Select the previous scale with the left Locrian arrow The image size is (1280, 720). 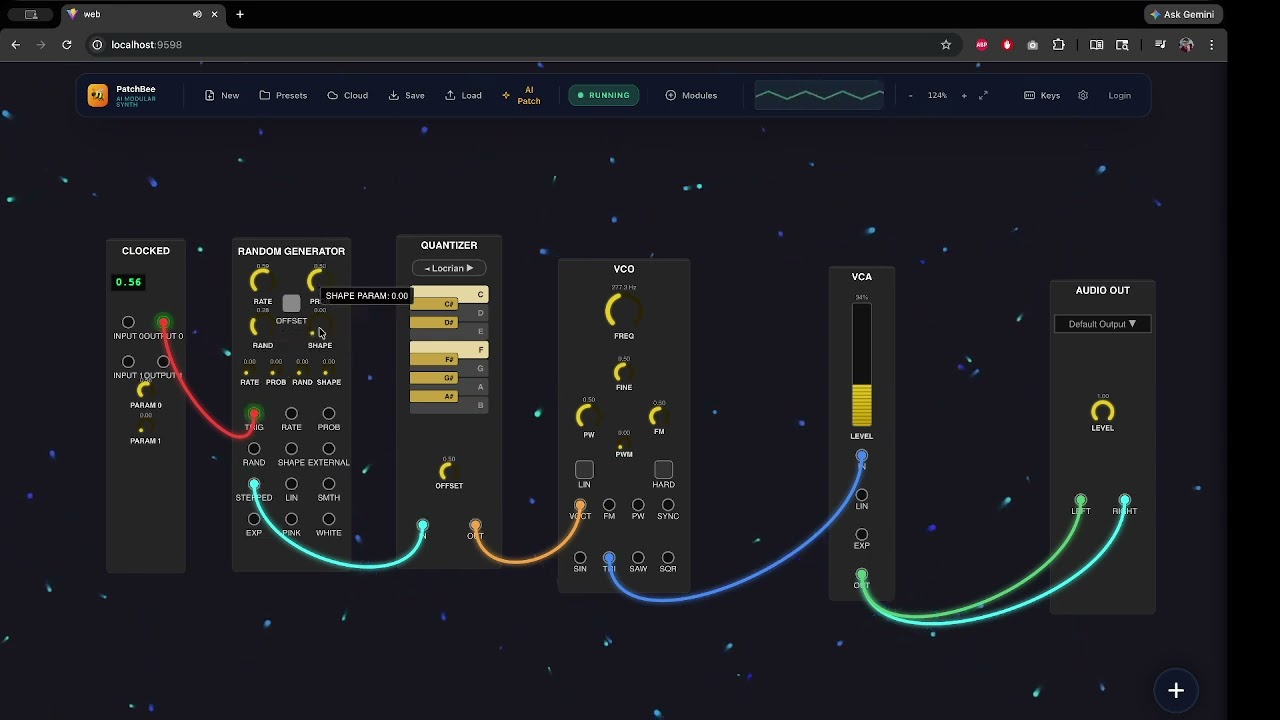point(427,268)
